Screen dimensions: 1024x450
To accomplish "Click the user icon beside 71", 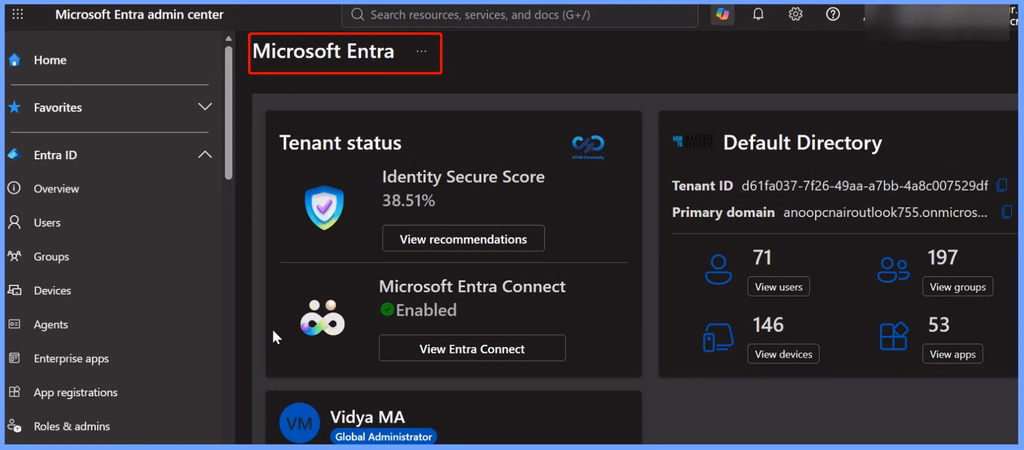I will click(718, 269).
